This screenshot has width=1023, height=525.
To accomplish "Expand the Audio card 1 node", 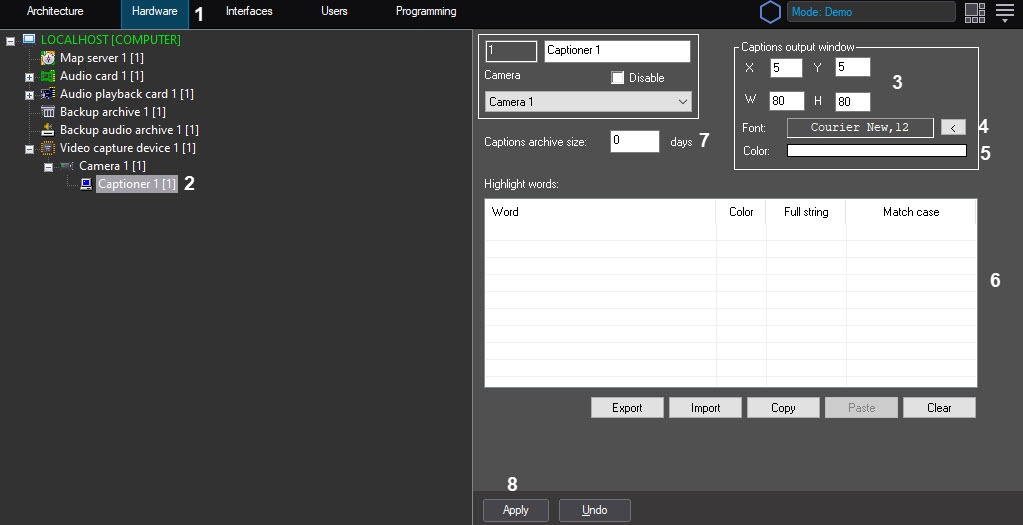I will coord(29,77).
